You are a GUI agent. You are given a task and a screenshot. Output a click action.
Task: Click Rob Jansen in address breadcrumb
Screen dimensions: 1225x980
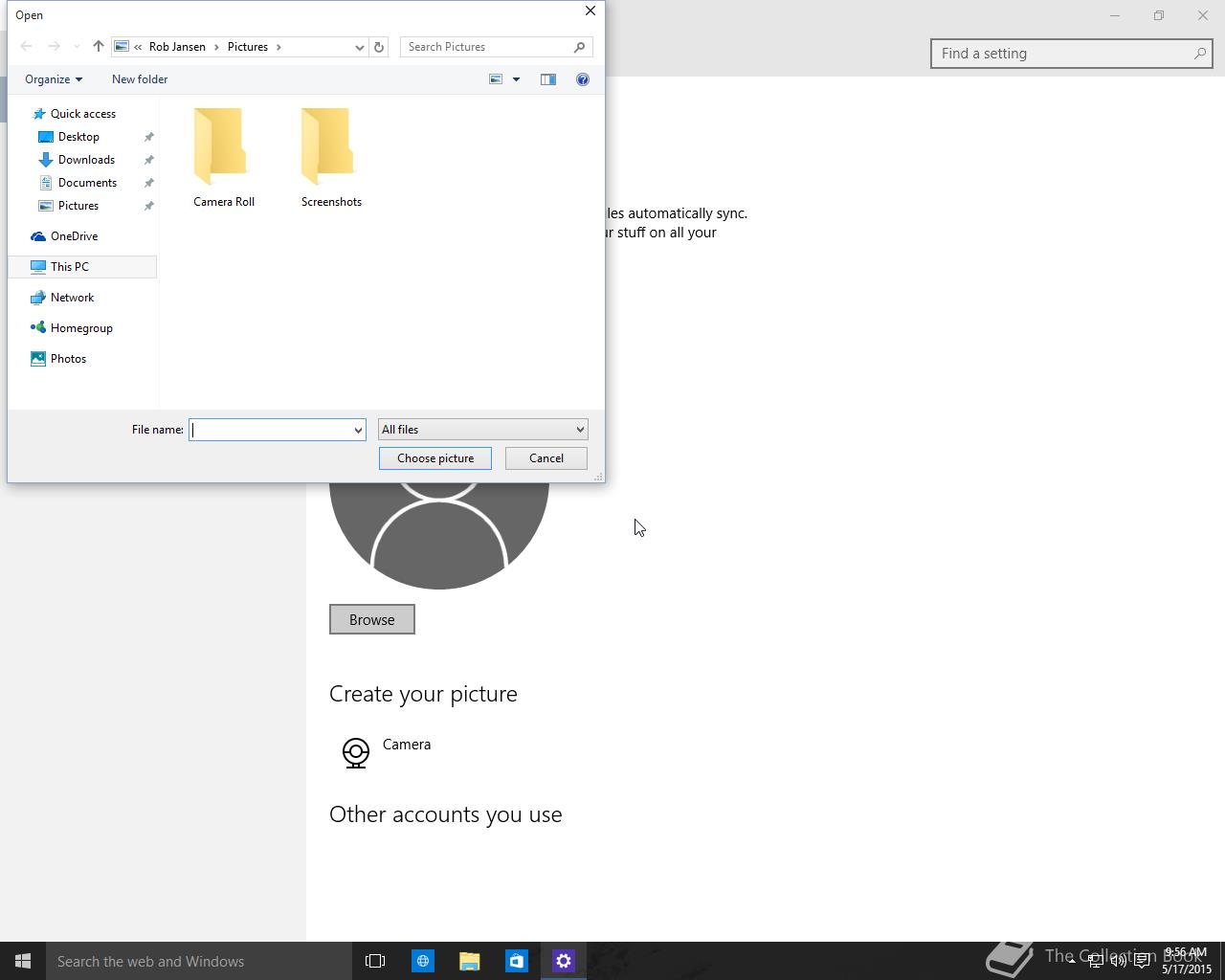177,47
